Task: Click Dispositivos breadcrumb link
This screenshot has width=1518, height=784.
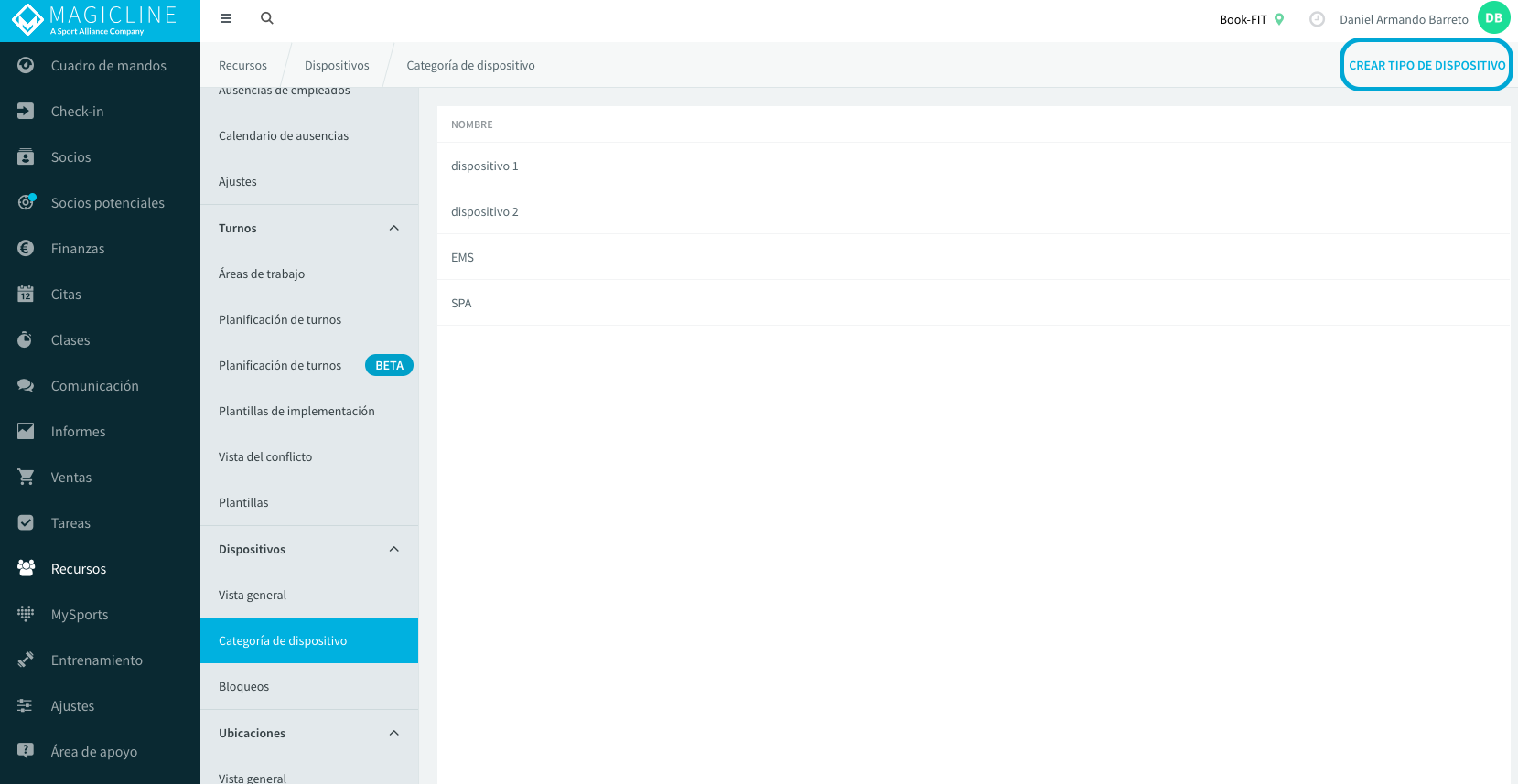Action: click(337, 65)
